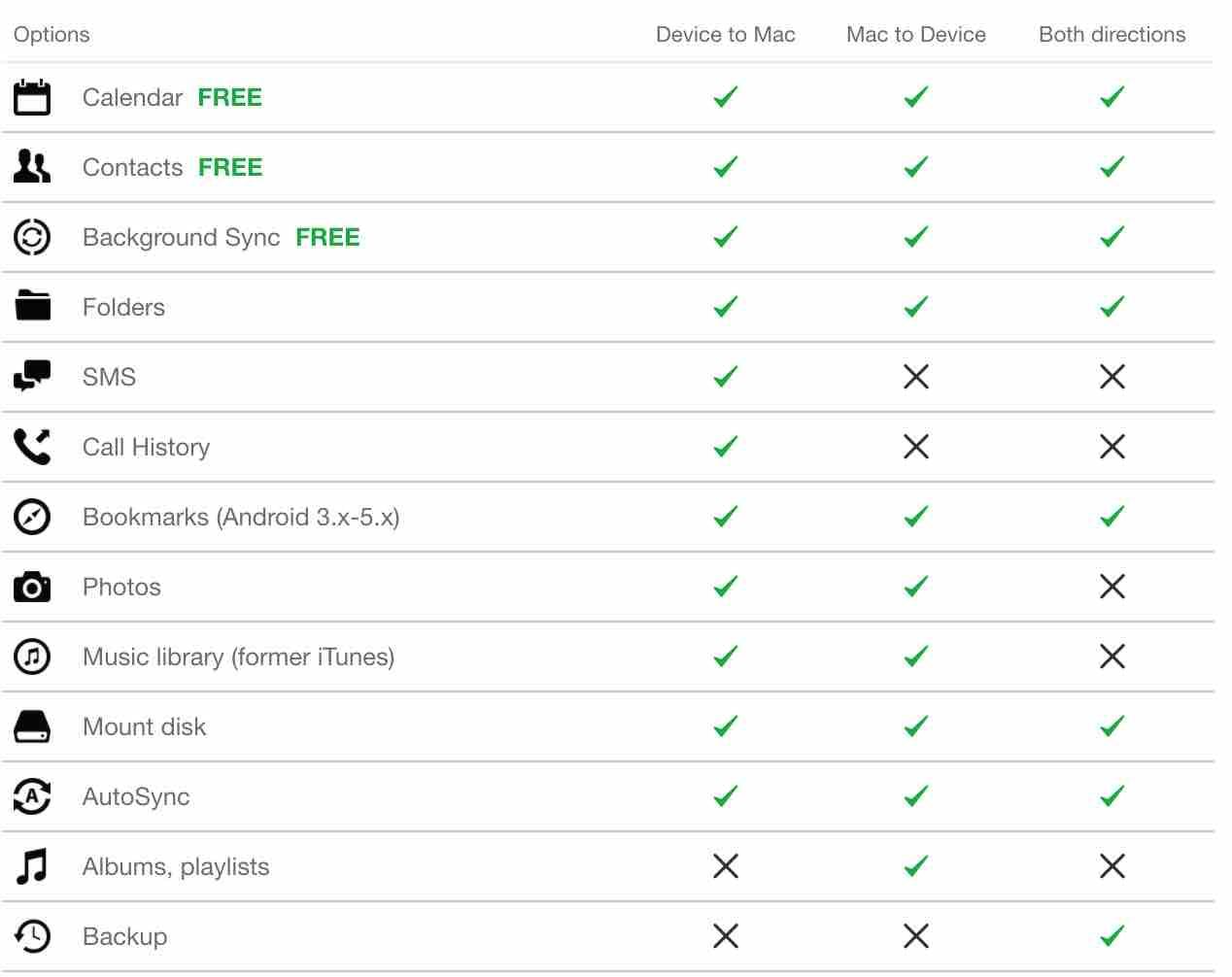Click the SMS speech bubbles icon

32,376
